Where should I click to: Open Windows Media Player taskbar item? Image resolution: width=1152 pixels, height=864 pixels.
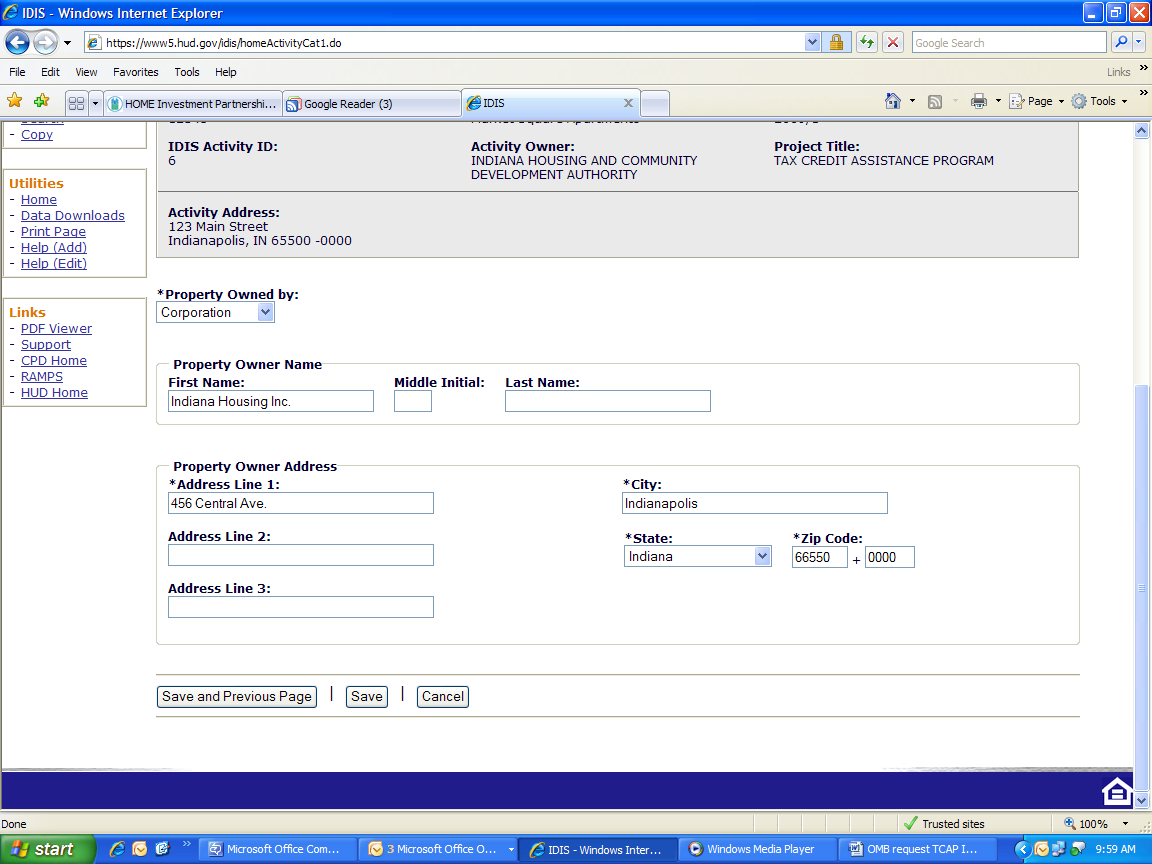(757, 849)
